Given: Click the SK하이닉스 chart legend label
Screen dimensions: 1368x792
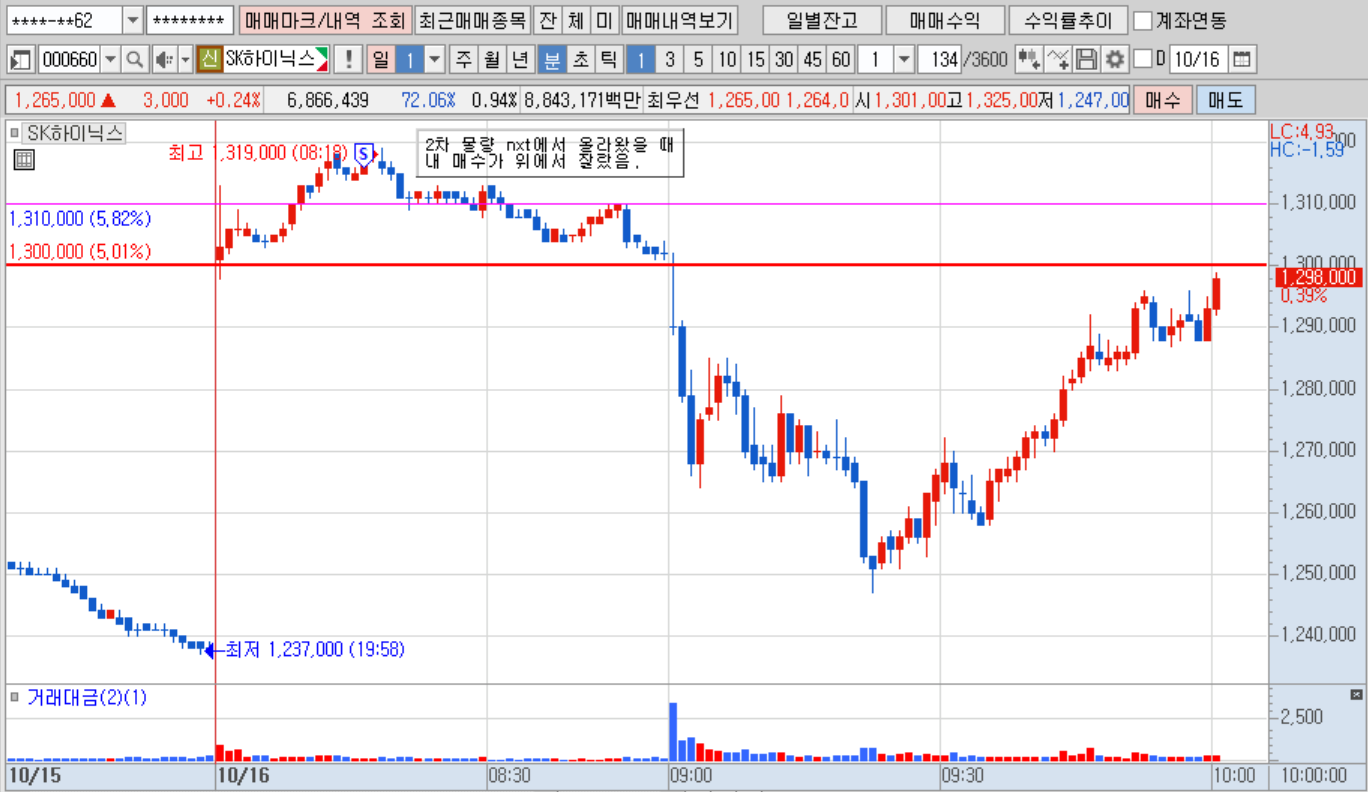Looking at the screenshot, I should pyautogui.click(x=74, y=132).
